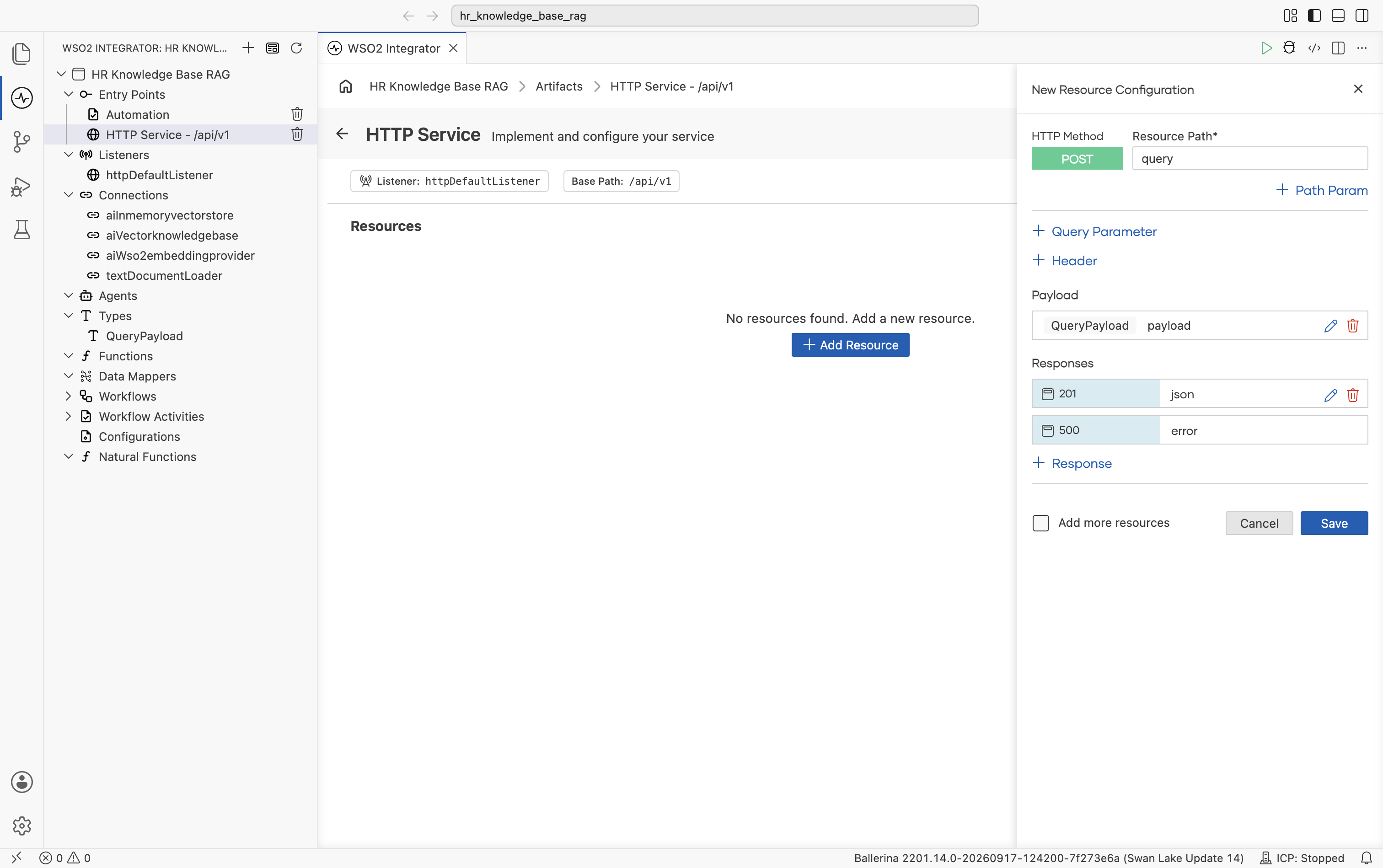Click the refresh icon in sidebar header

(x=296, y=48)
